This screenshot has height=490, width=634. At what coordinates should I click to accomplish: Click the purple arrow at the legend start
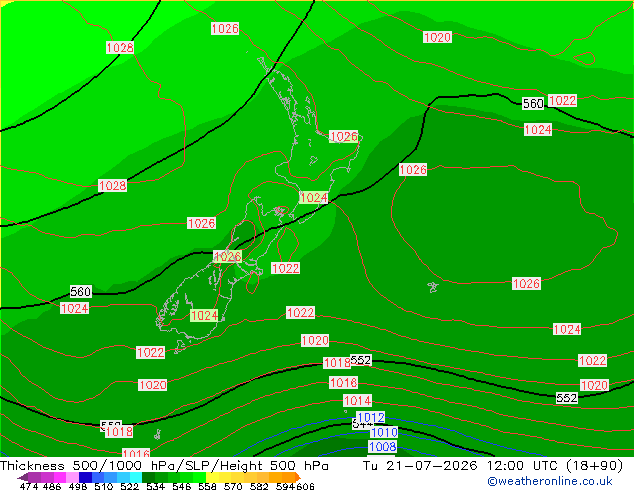click(x=23, y=477)
